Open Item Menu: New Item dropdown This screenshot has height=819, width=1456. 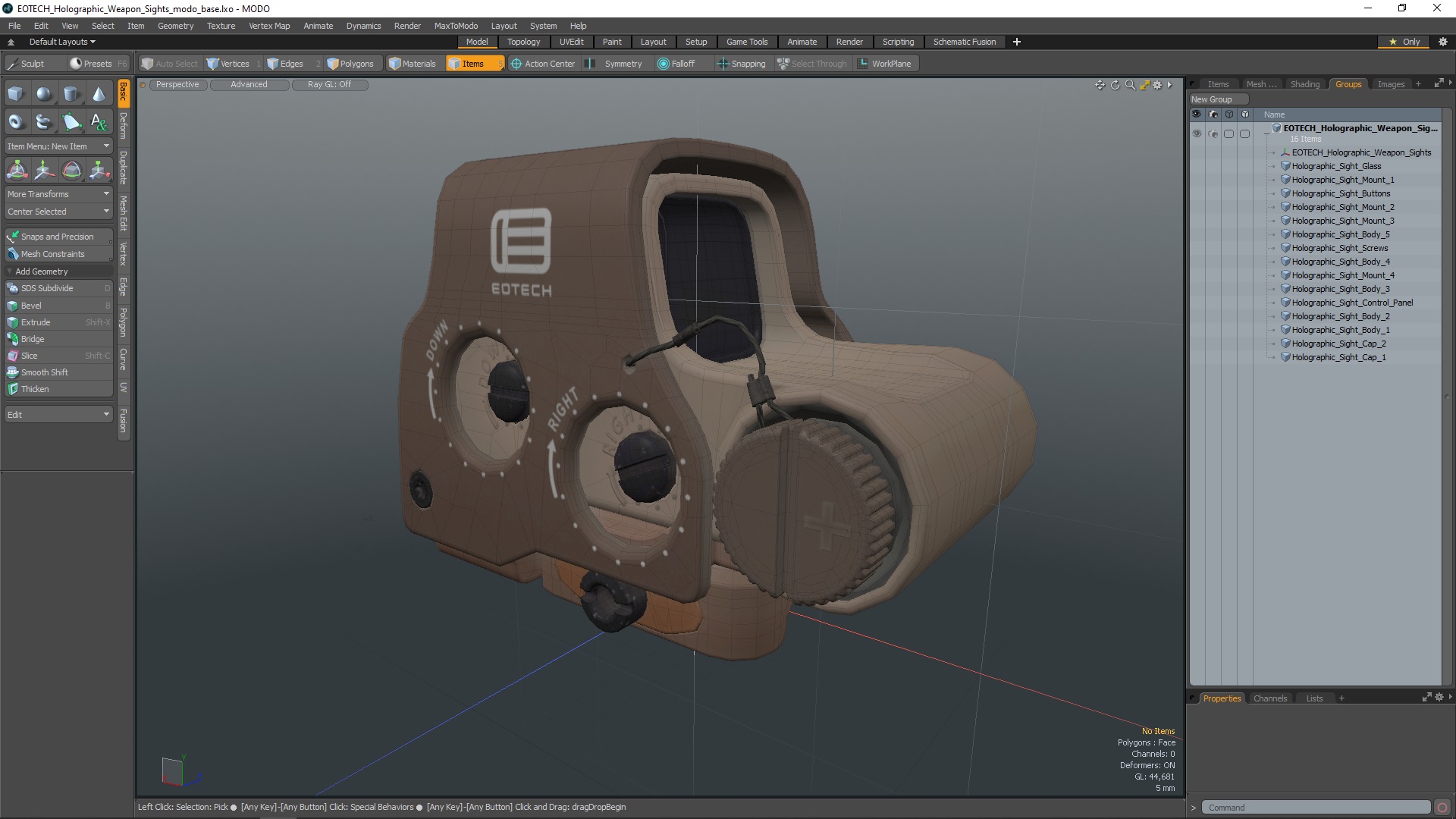pos(58,146)
